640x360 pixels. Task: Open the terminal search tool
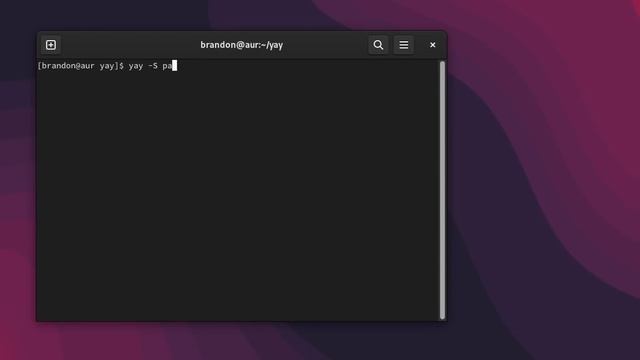pos(378,45)
